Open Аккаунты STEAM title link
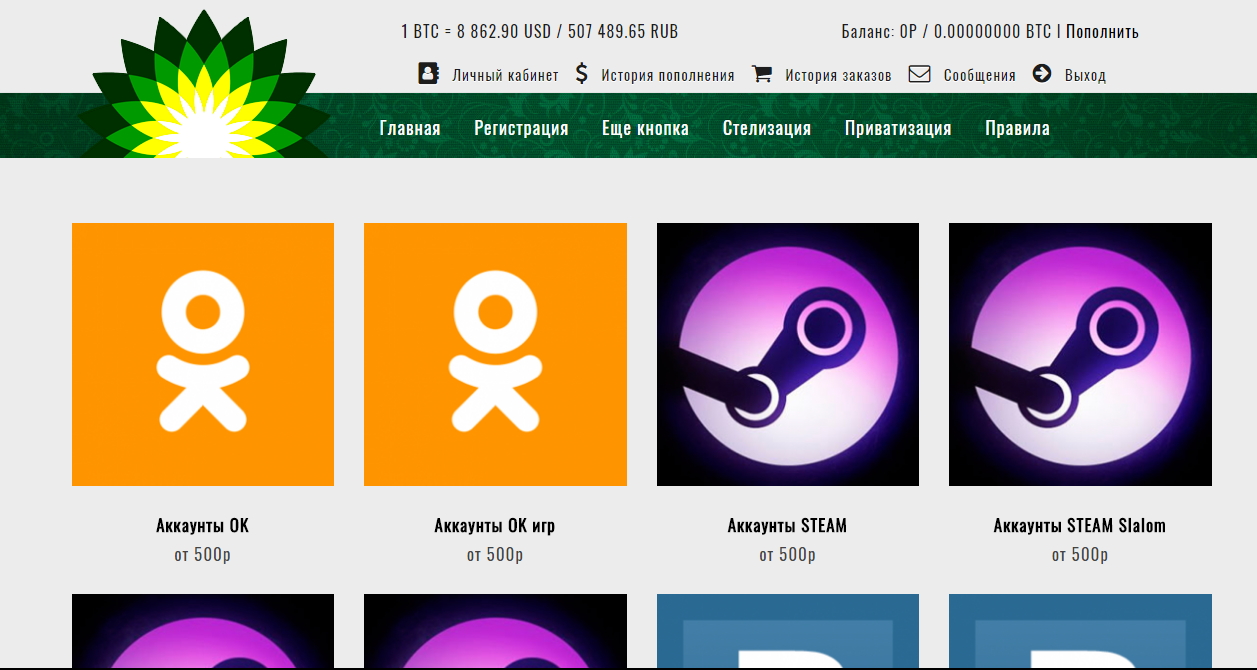This screenshot has width=1257, height=670. pyautogui.click(x=788, y=525)
